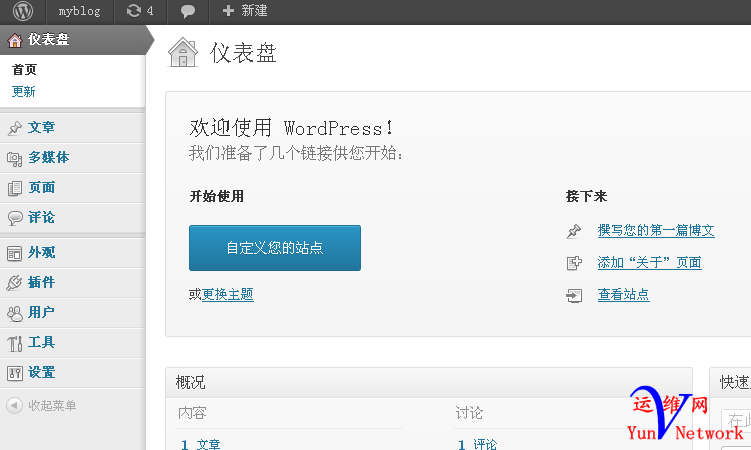Open the myblog site menu
Viewport: 751px width, 450px height.
[80, 11]
